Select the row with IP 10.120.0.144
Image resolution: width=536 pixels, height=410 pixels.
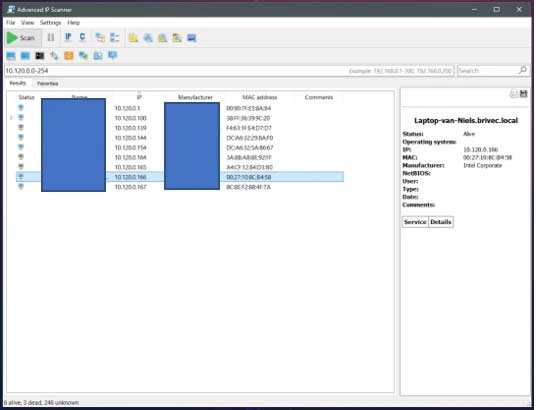180,138
